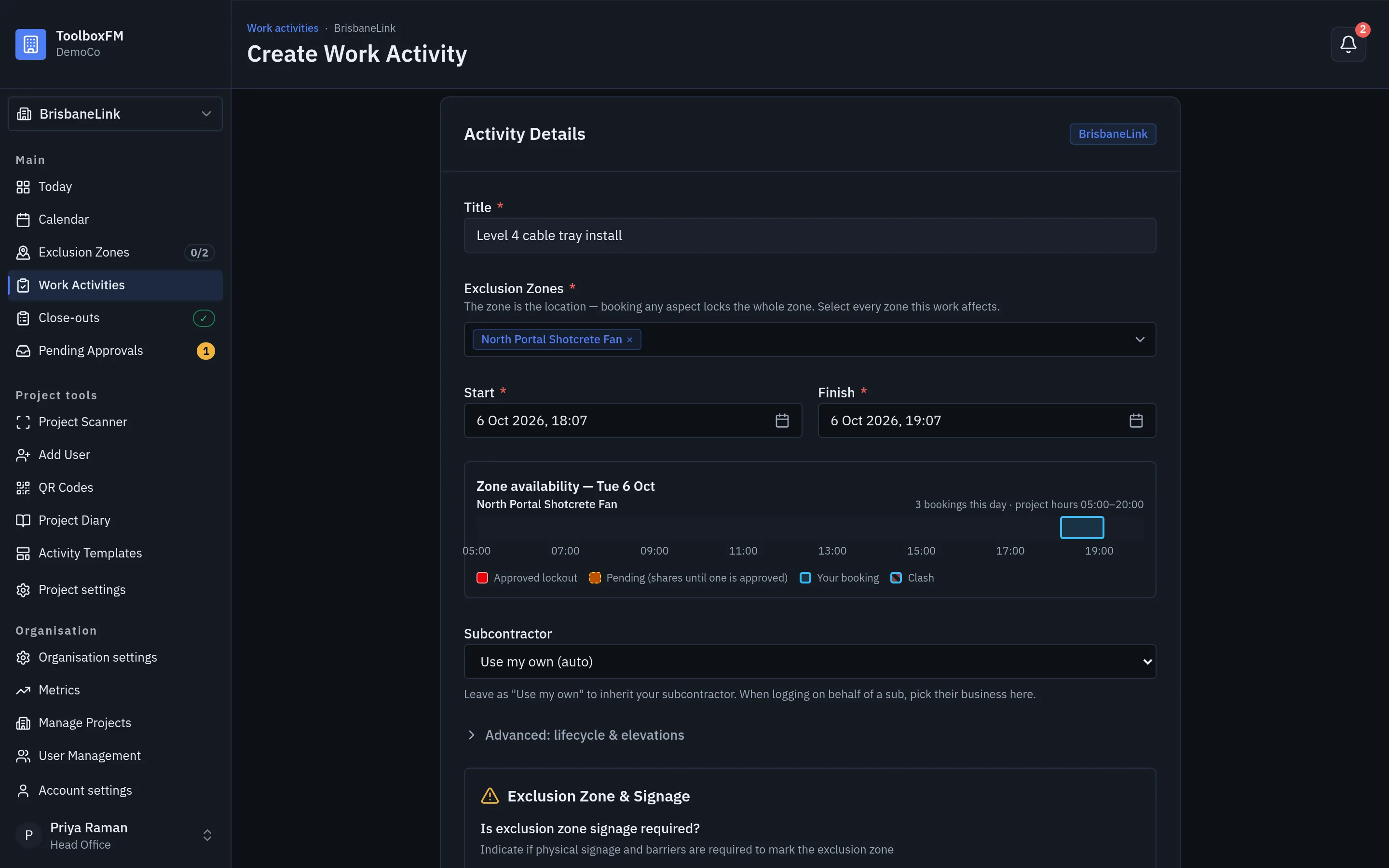Open Pending Approvals list

(x=115, y=351)
